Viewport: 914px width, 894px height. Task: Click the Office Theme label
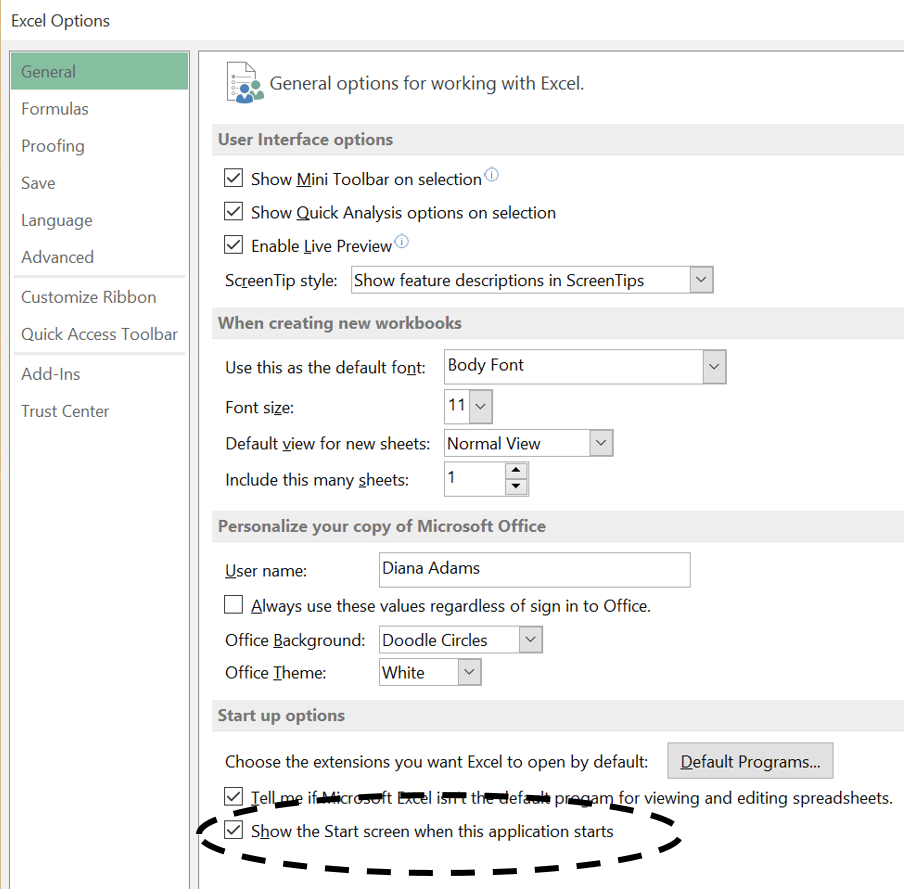[x=276, y=673]
